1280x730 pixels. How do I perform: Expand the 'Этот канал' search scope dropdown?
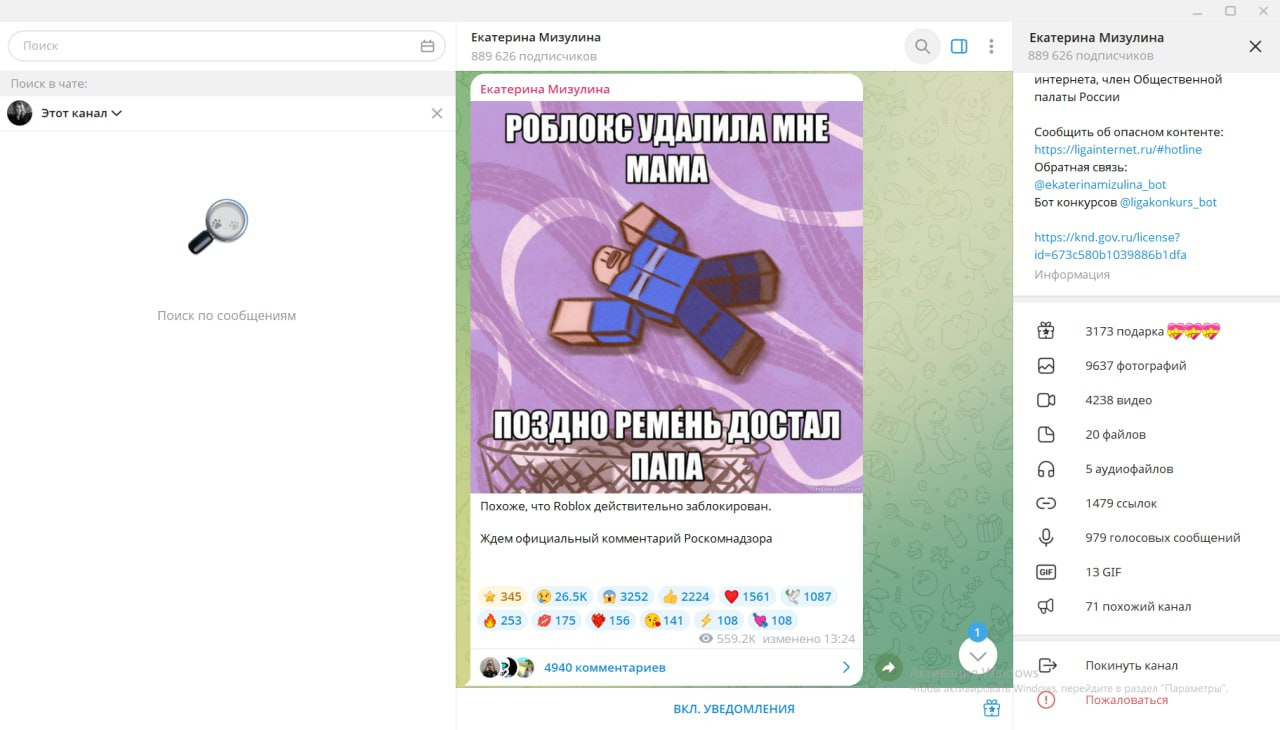point(82,113)
